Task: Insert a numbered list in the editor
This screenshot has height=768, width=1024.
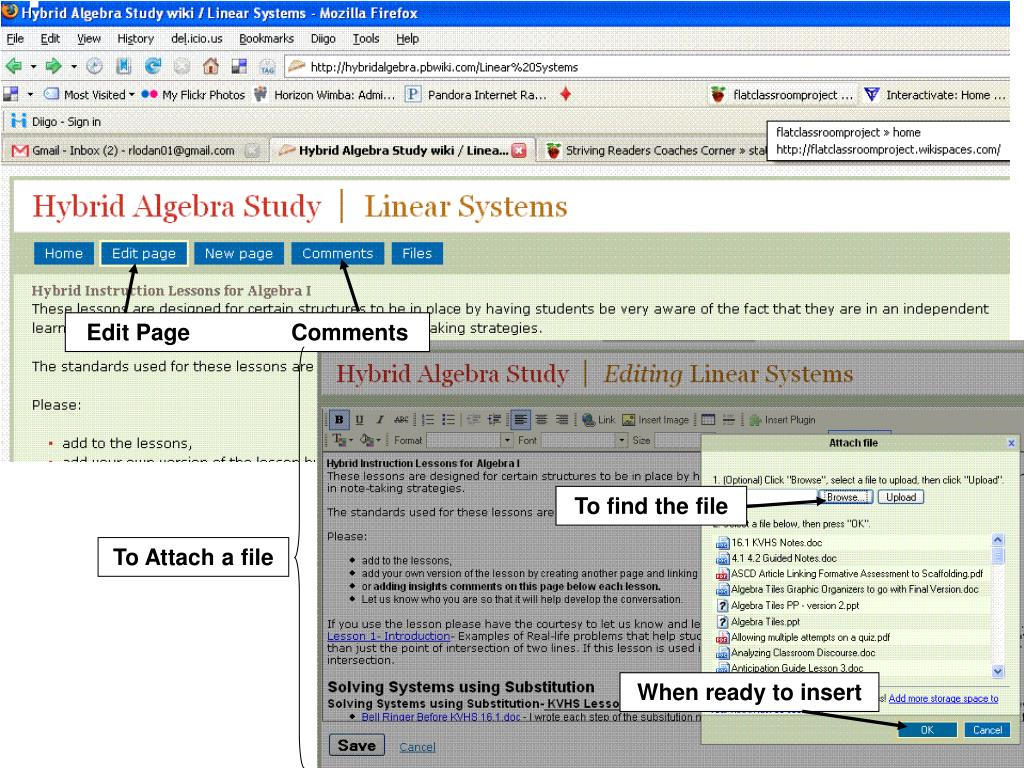Action: 428,420
